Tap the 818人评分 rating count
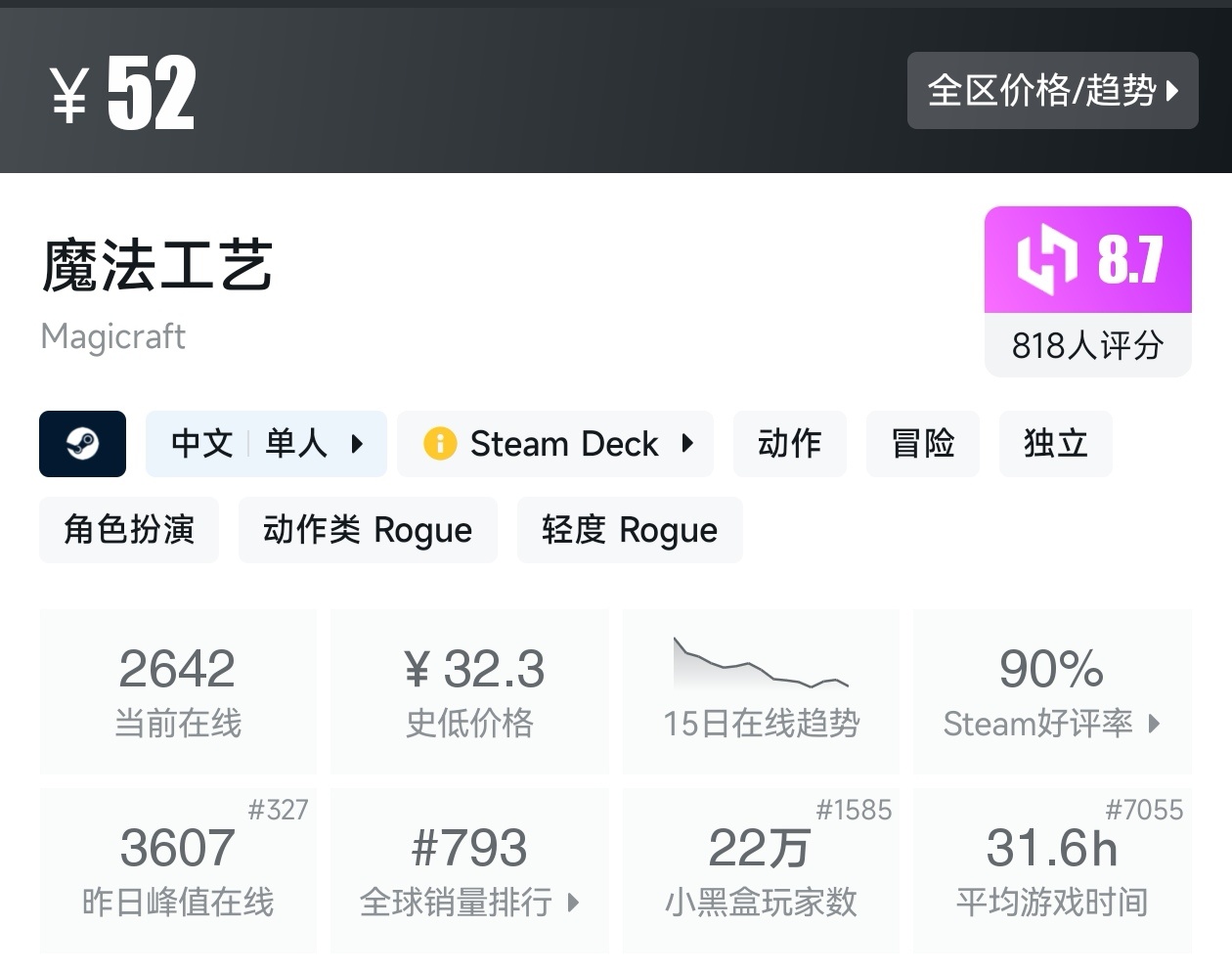Screen dimensions: 1232x971 tap(1087, 345)
